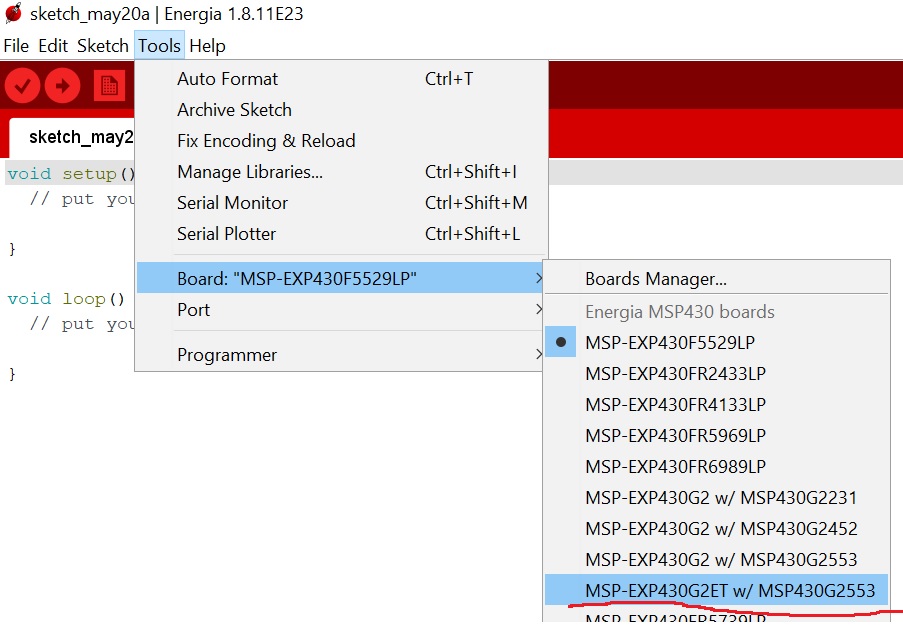The image size is (903, 632).
Task: Select MSP-EXP430FR2433LP board
Action: 675,373
